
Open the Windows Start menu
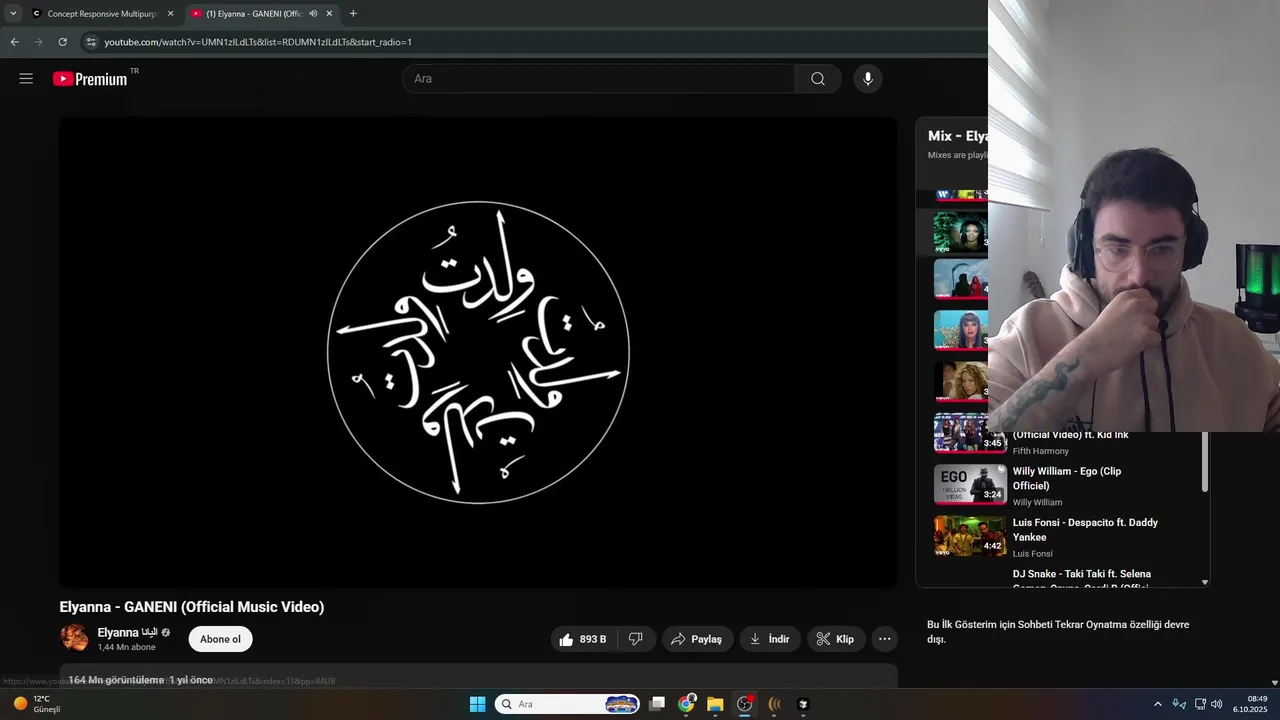478,704
